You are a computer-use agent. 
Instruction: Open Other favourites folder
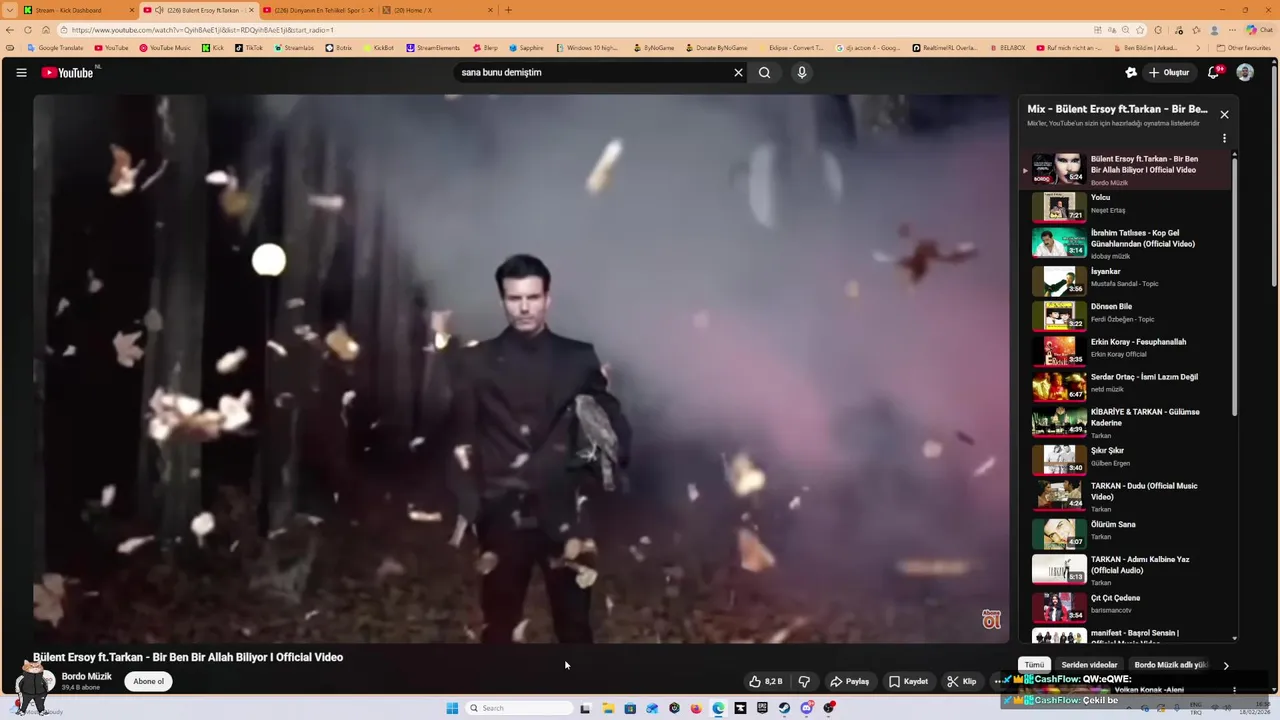pyautogui.click(x=1243, y=48)
